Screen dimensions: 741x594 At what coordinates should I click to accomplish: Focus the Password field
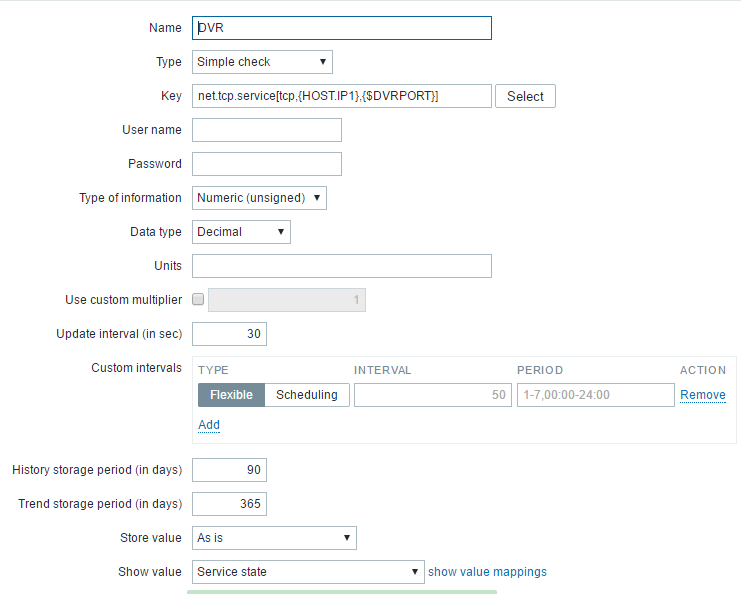267,164
